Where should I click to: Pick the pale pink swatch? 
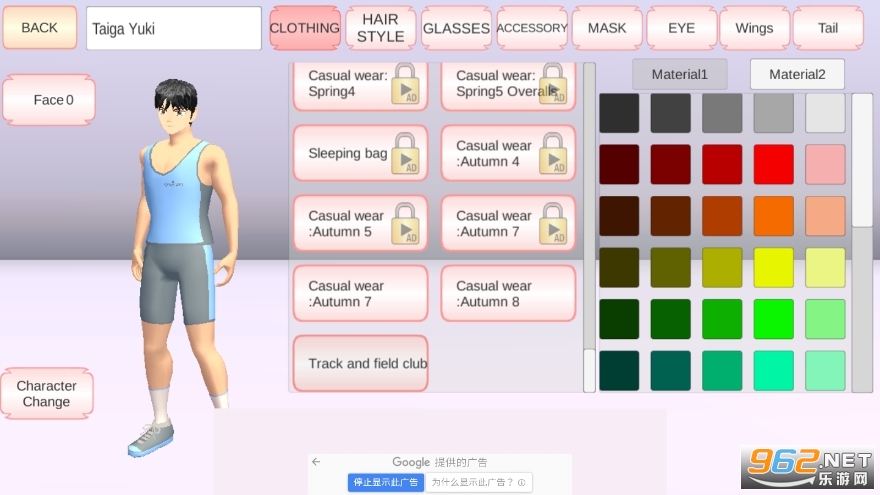[x=826, y=164]
